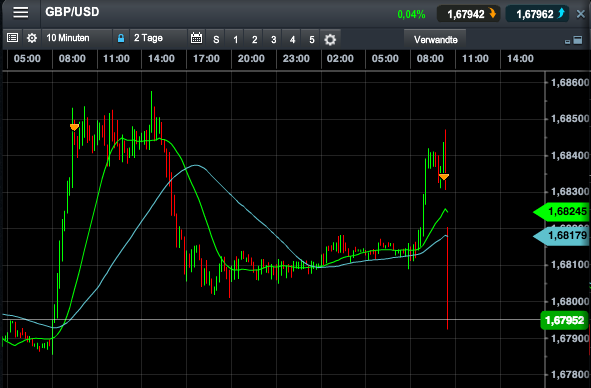Click the 23:00 time axis label
Image resolution: width=591 pixels, height=388 pixels.
pos(296,59)
